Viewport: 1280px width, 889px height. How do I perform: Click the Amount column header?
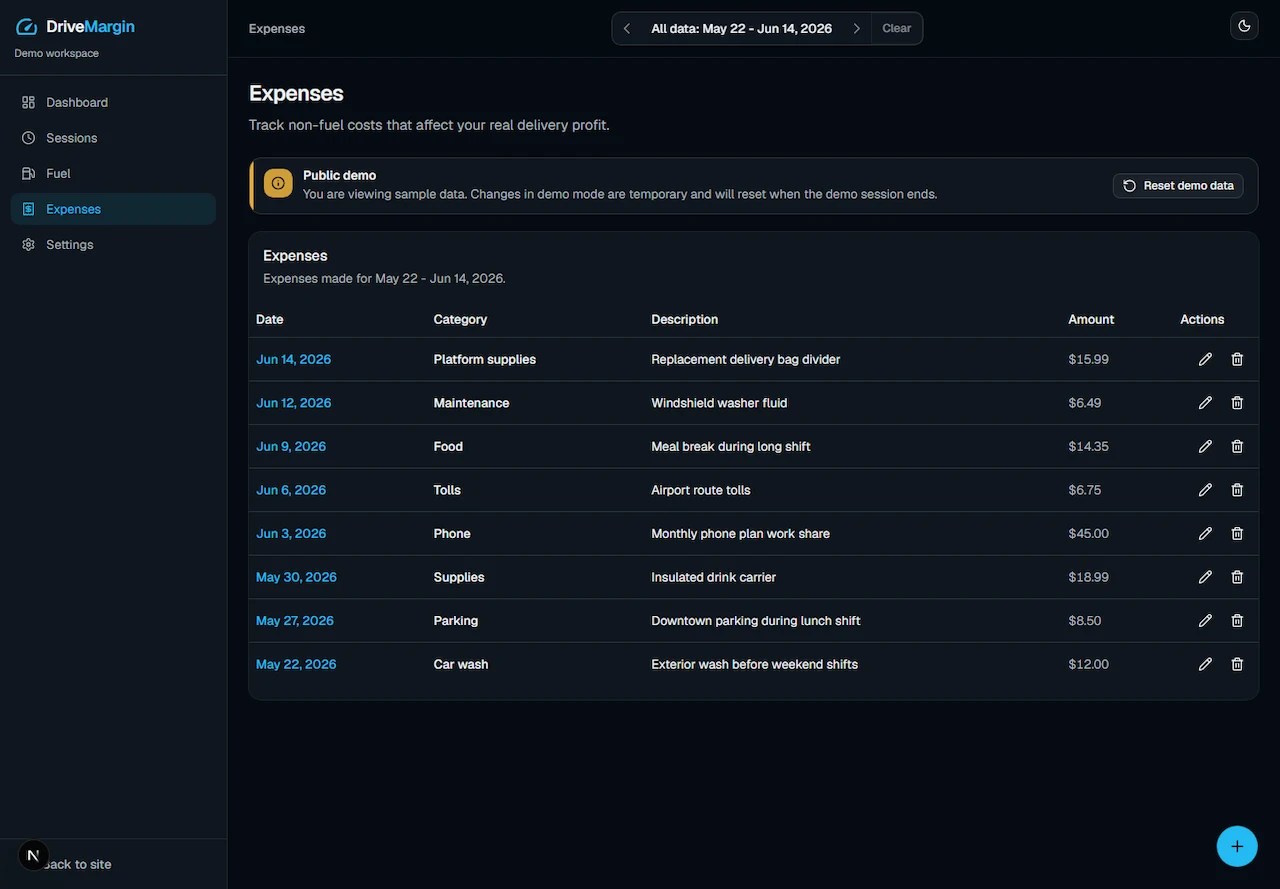click(1091, 319)
